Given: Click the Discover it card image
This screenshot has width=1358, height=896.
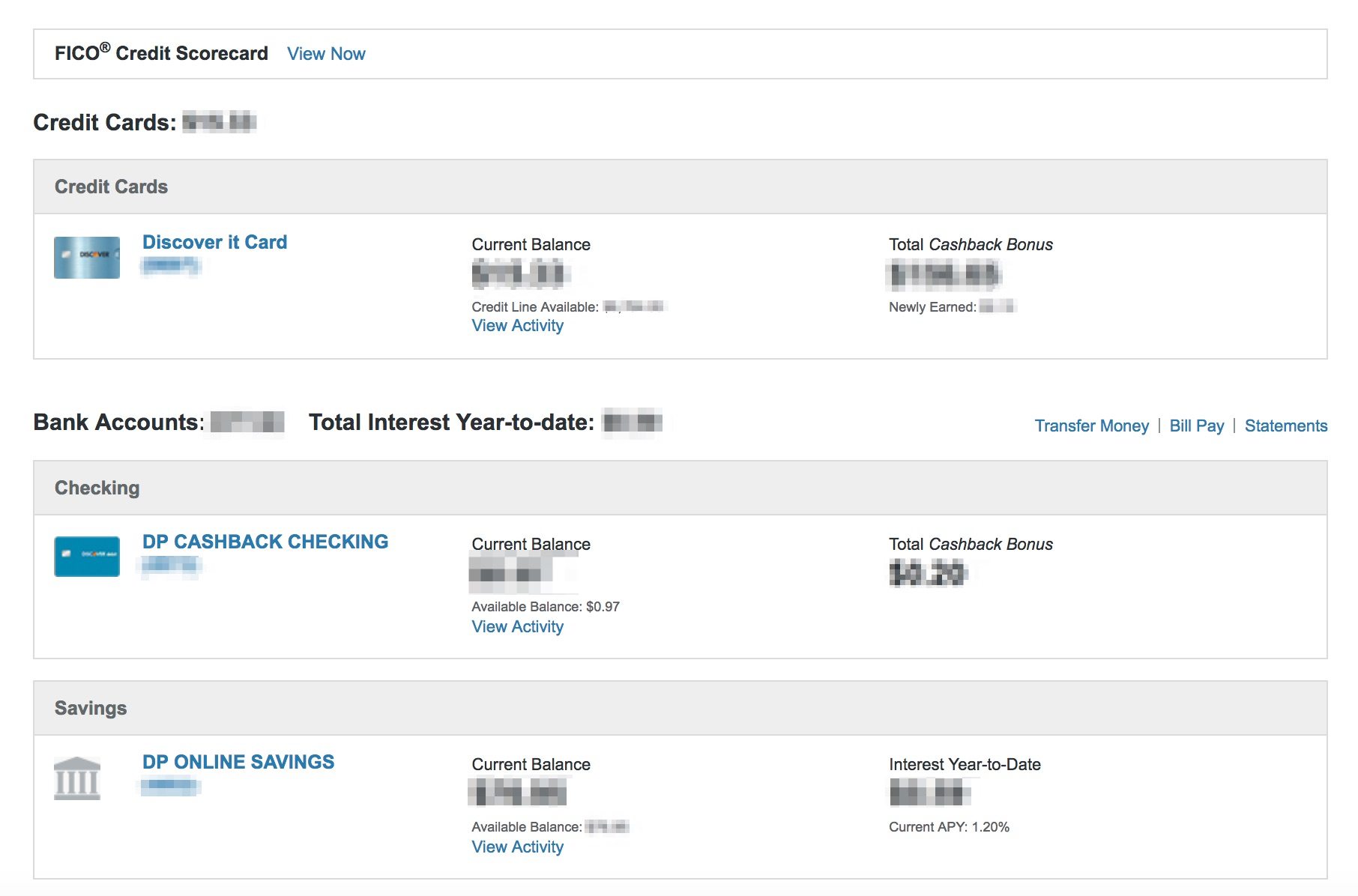Looking at the screenshot, I should (87, 258).
